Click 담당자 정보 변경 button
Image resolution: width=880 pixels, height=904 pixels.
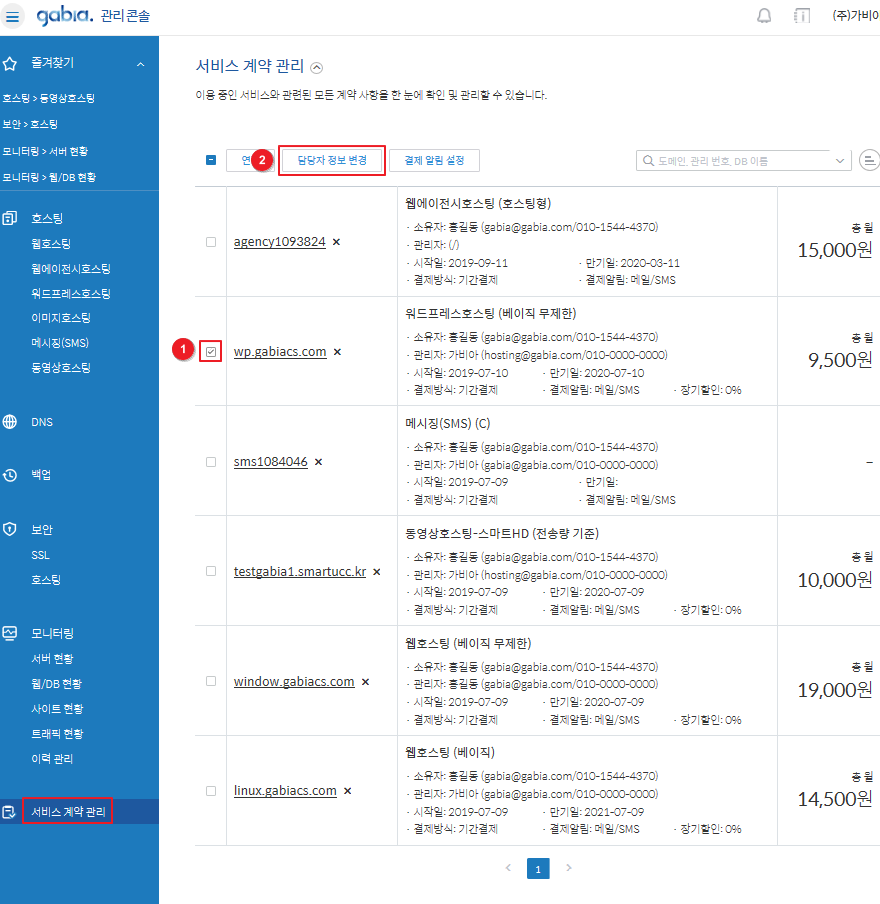(332, 160)
